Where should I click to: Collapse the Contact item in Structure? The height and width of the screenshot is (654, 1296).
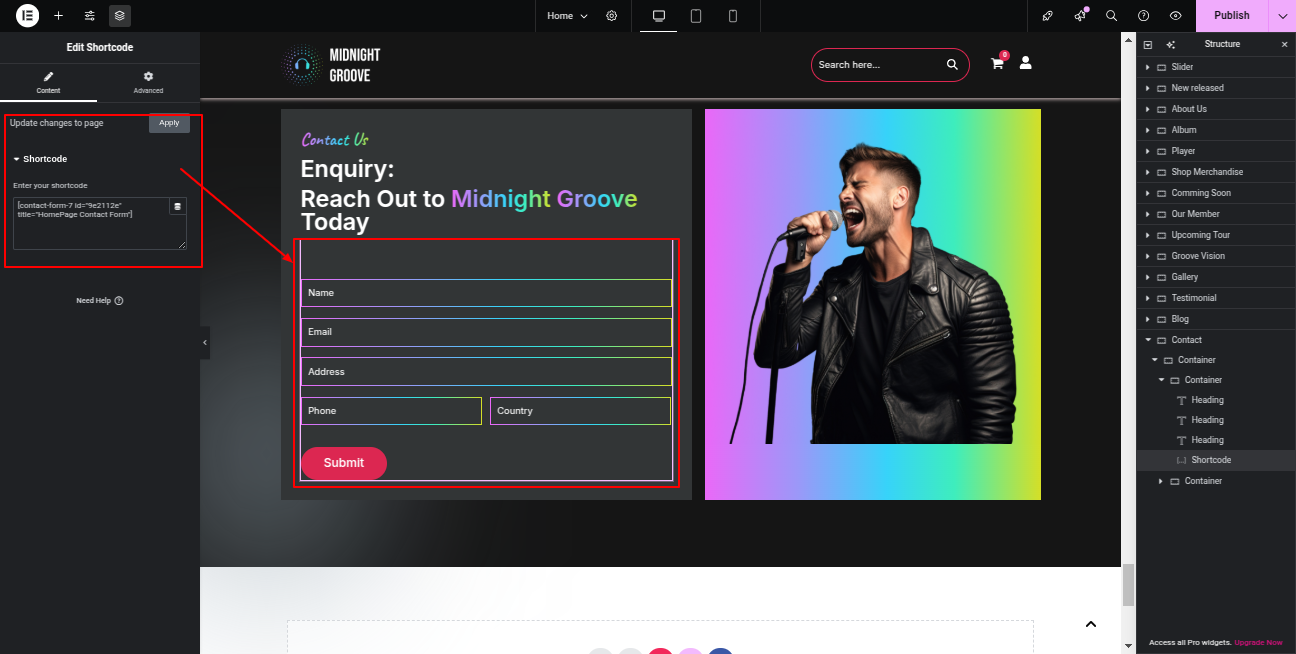click(1148, 340)
